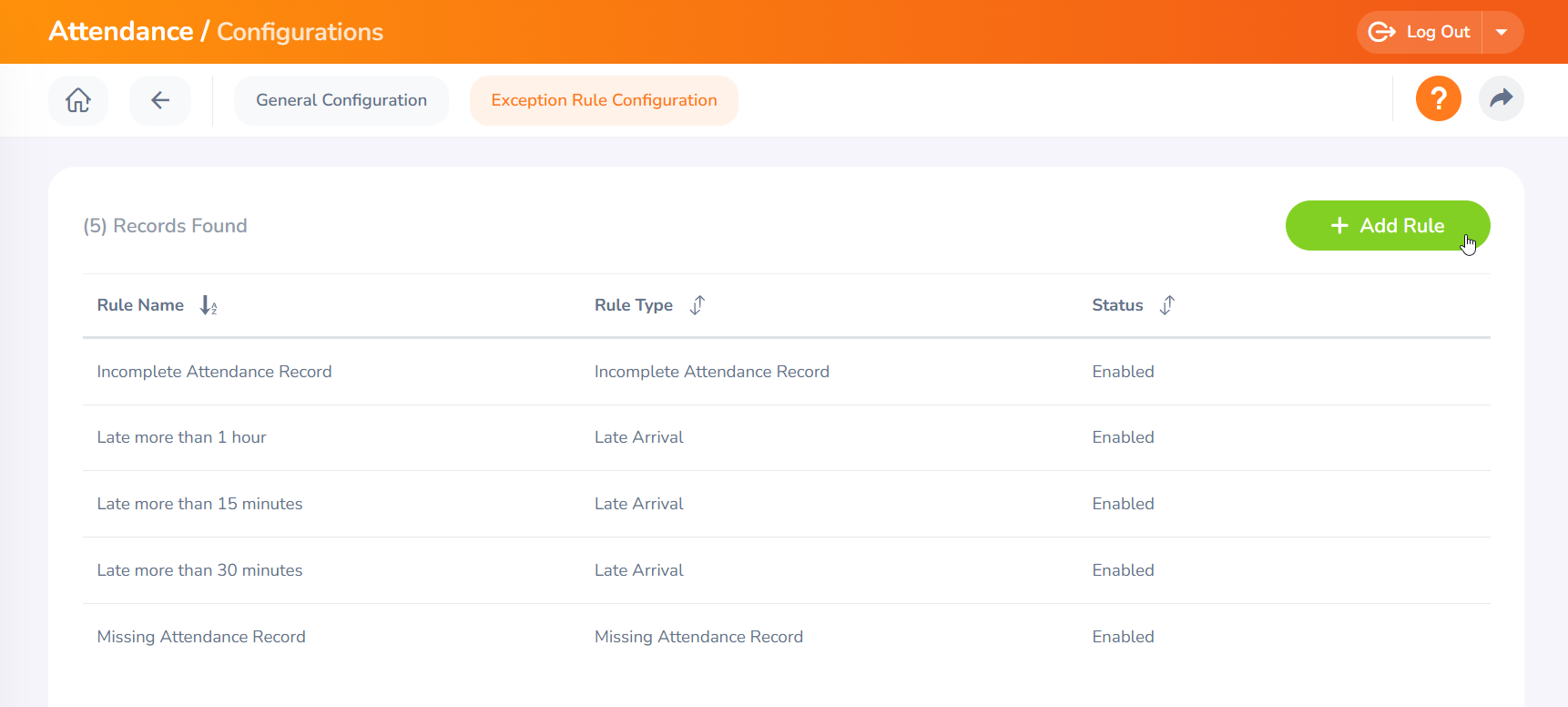Screen dimensions: 1568x707
Task: Sort by Status column icon
Action: tap(1167, 305)
